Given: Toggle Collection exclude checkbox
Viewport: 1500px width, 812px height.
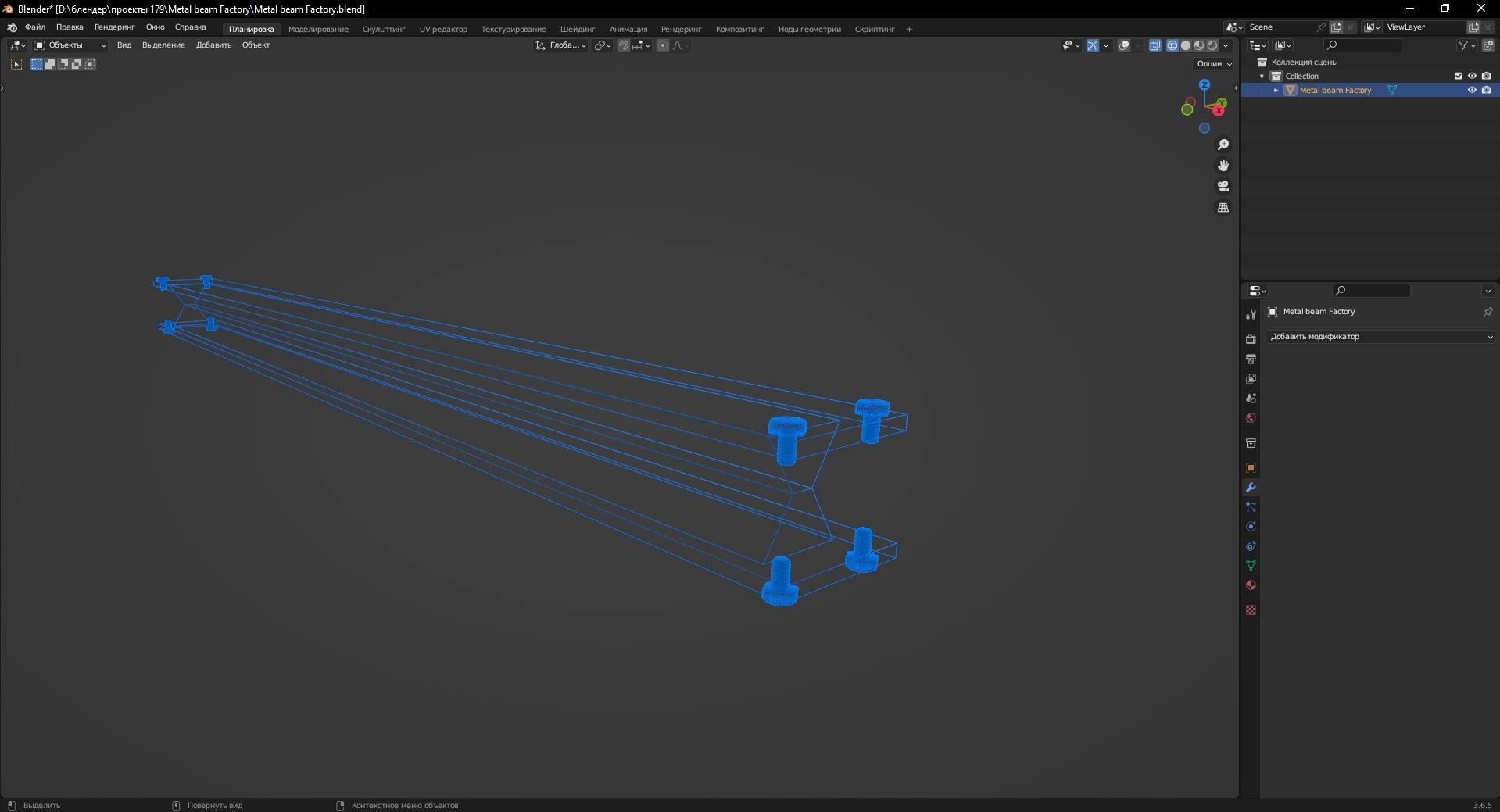Looking at the screenshot, I should (x=1458, y=76).
